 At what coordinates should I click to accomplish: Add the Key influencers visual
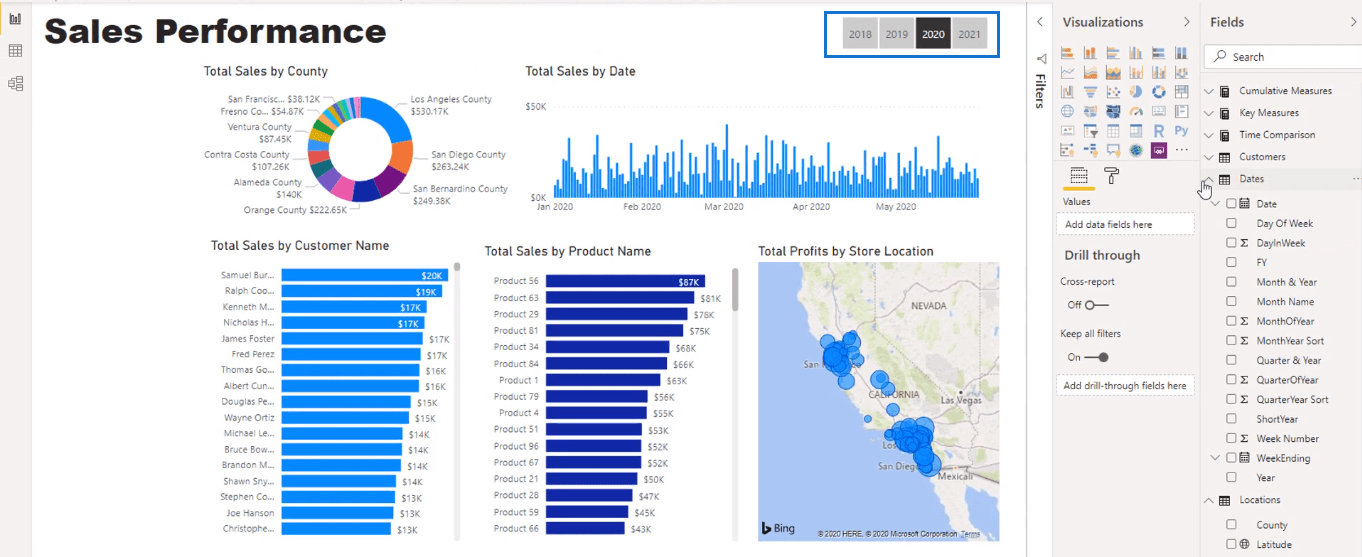1067,150
